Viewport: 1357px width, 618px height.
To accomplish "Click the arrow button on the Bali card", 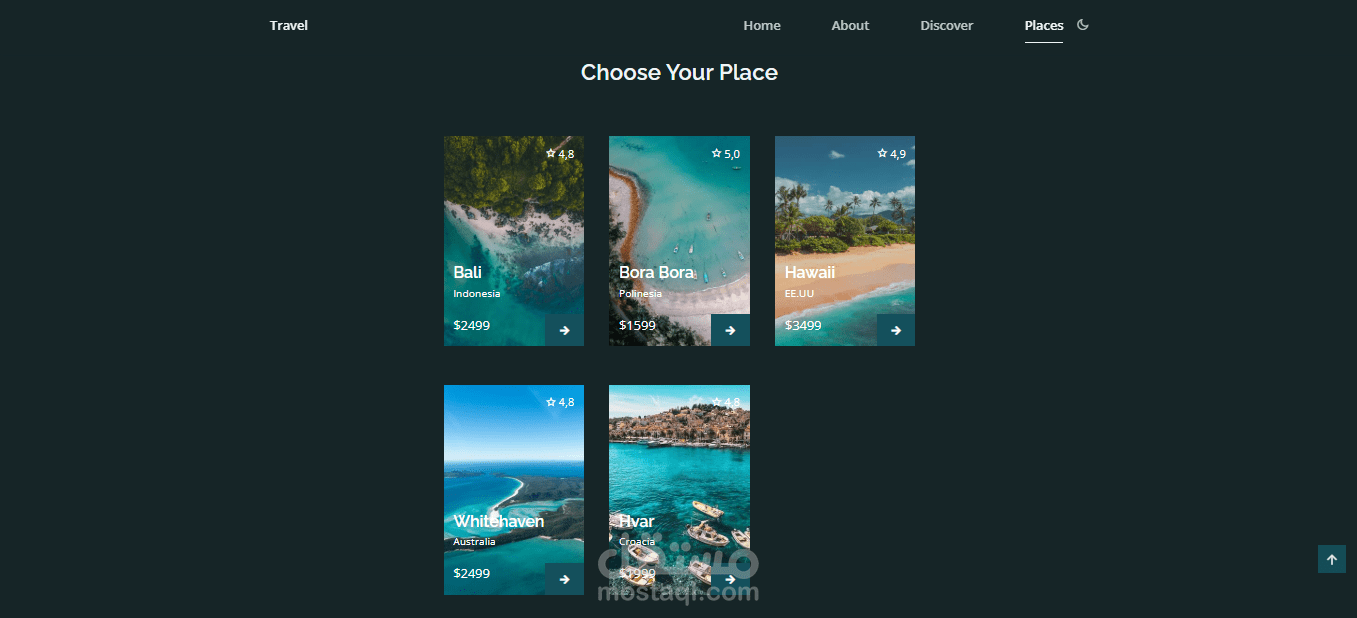I will click(564, 330).
